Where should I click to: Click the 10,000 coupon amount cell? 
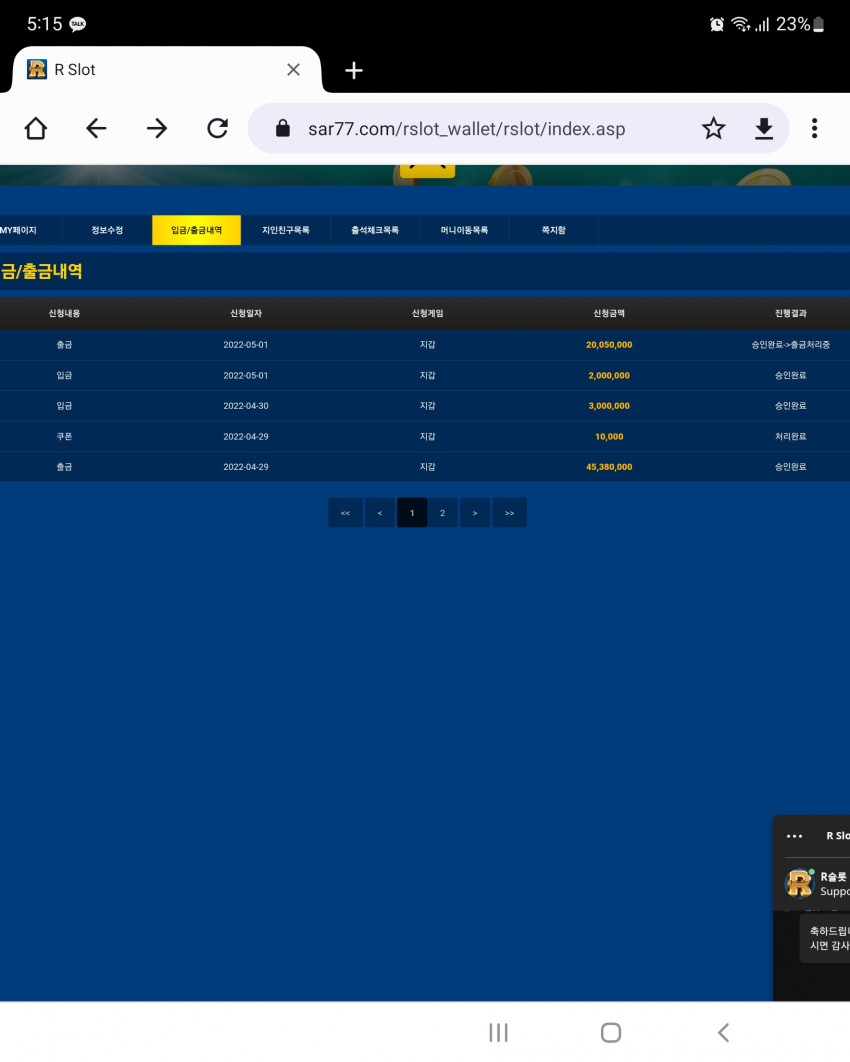[609, 436]
